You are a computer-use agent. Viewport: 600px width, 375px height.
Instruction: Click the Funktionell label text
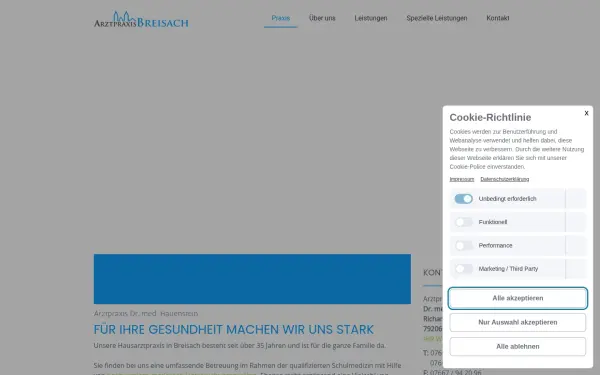(x=492, y=222)
